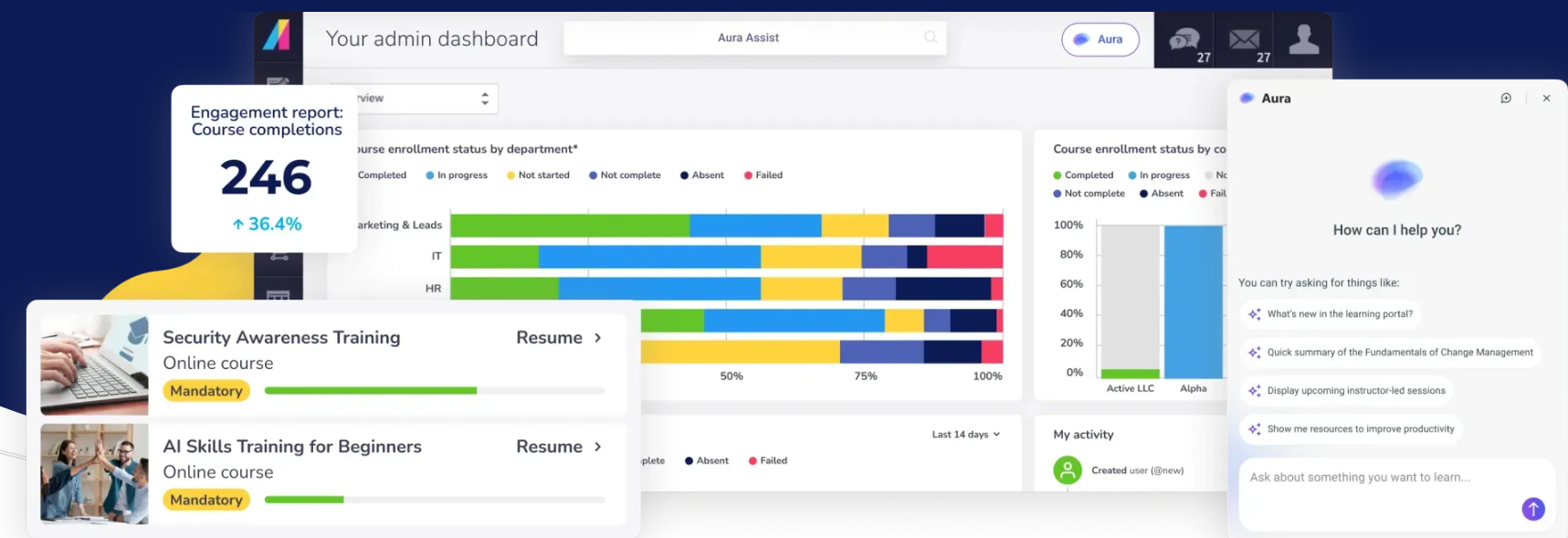The image size is (1568, 538).
Task: Click the HR row label
Action: 433,289
